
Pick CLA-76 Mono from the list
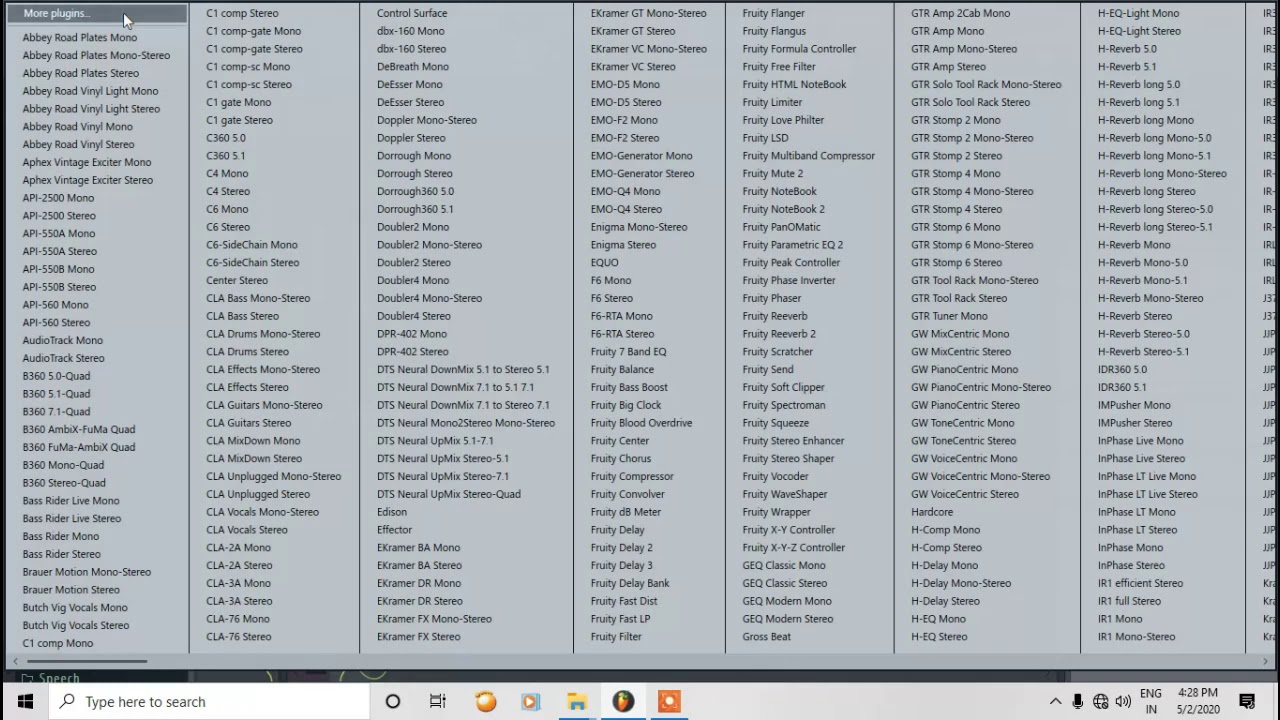(238, 618)
